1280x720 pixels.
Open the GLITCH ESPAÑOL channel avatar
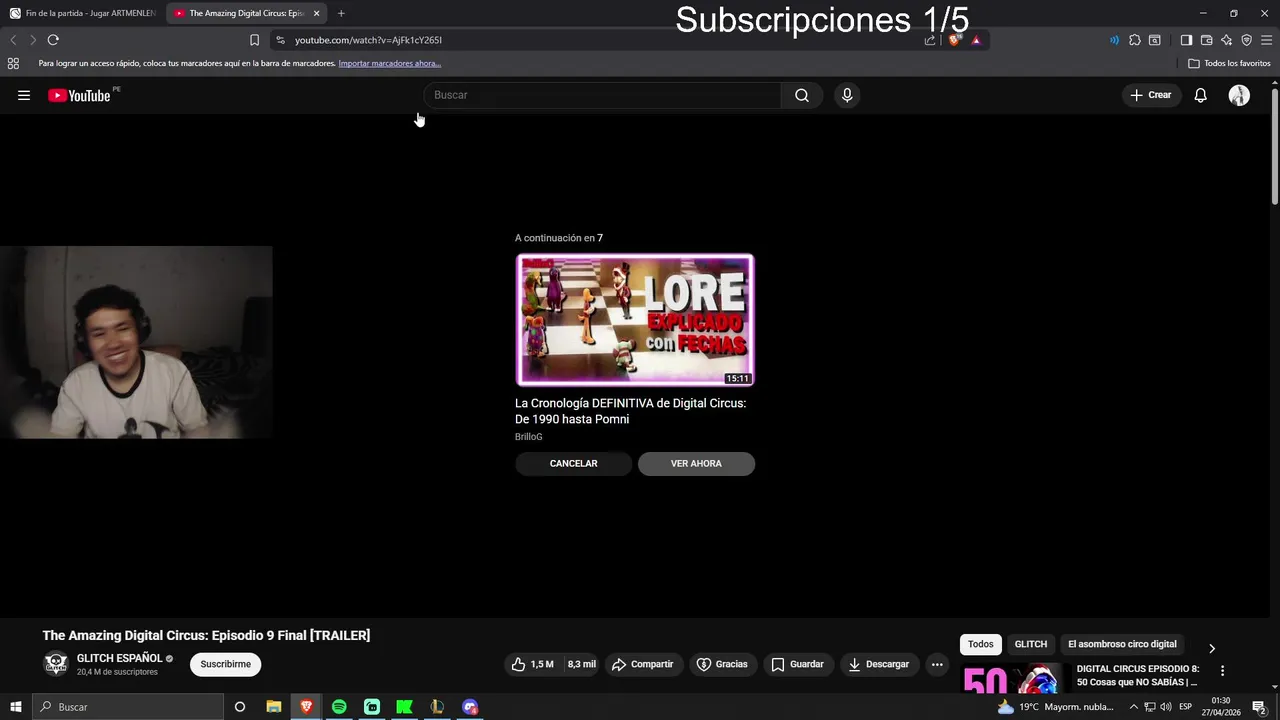(x=56, y=664)
